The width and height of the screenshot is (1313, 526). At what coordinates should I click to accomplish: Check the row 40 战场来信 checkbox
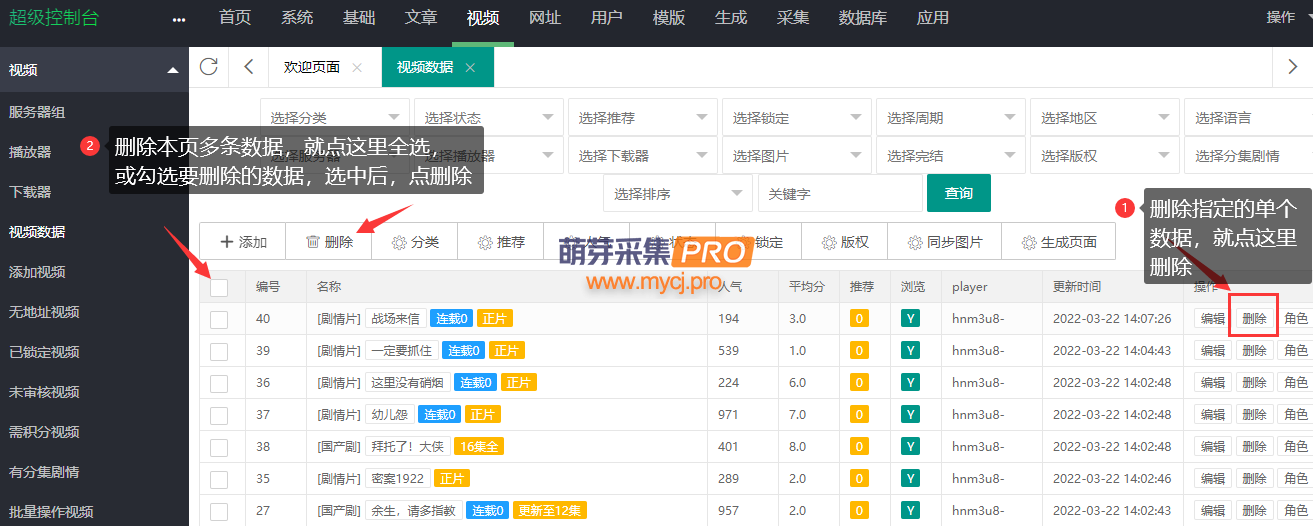pyautogui.click(x=220, y=319)
